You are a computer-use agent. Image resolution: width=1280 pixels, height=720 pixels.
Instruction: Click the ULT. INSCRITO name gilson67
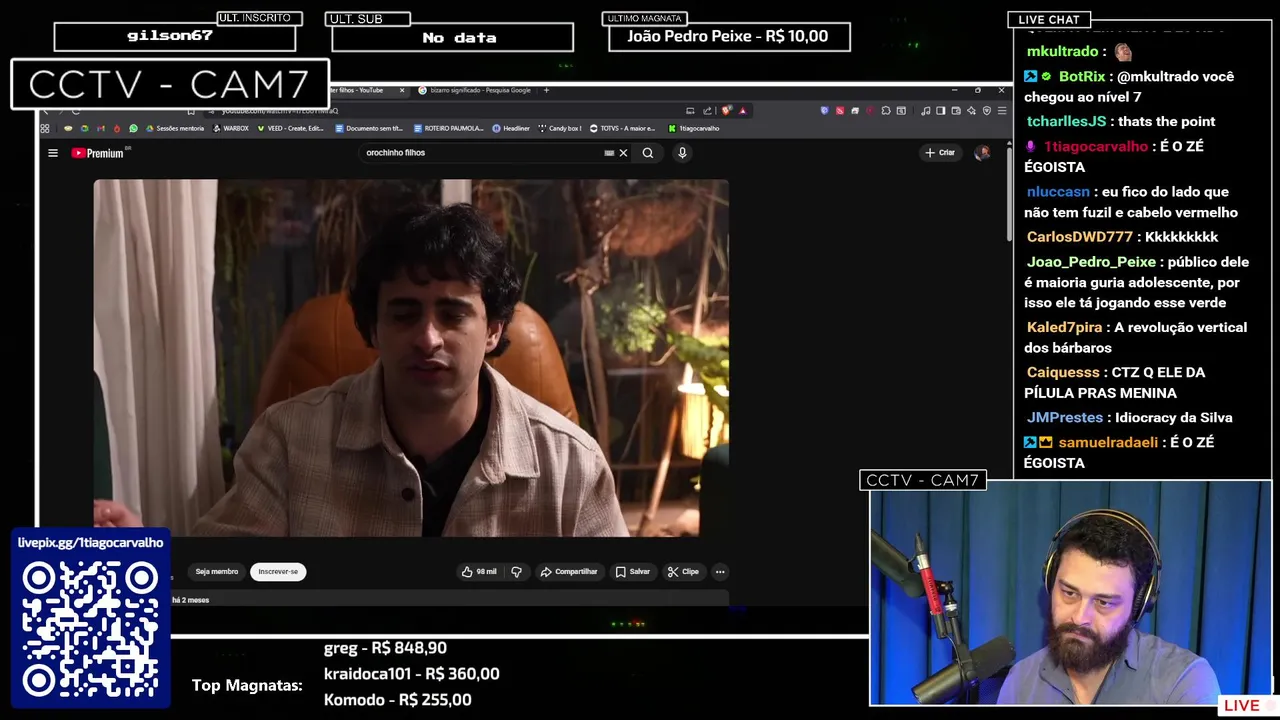170,36
